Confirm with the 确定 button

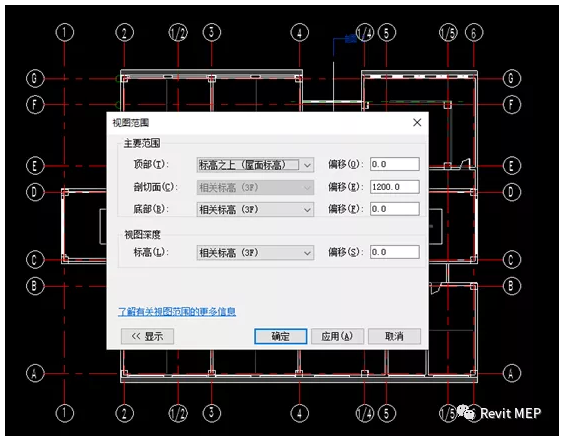pyautogui.click(x=281, y=336)
